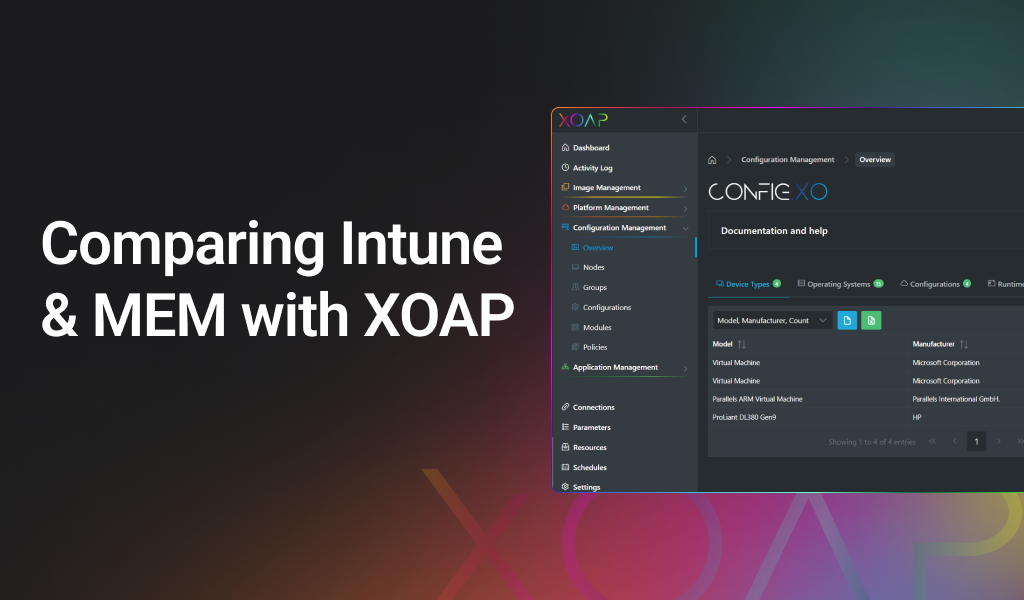Select Nodes under Configuration Management
Viewport: 1024px width, 600px height.
tap(594, 268)
